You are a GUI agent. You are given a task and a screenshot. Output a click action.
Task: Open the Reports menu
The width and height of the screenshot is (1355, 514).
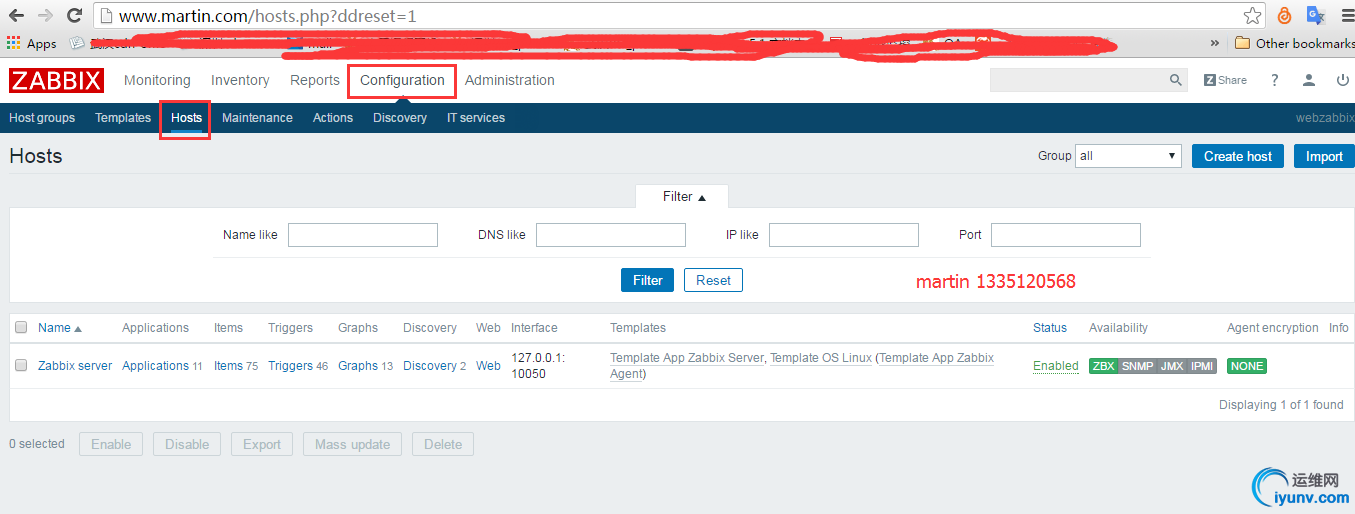(315, 80)
